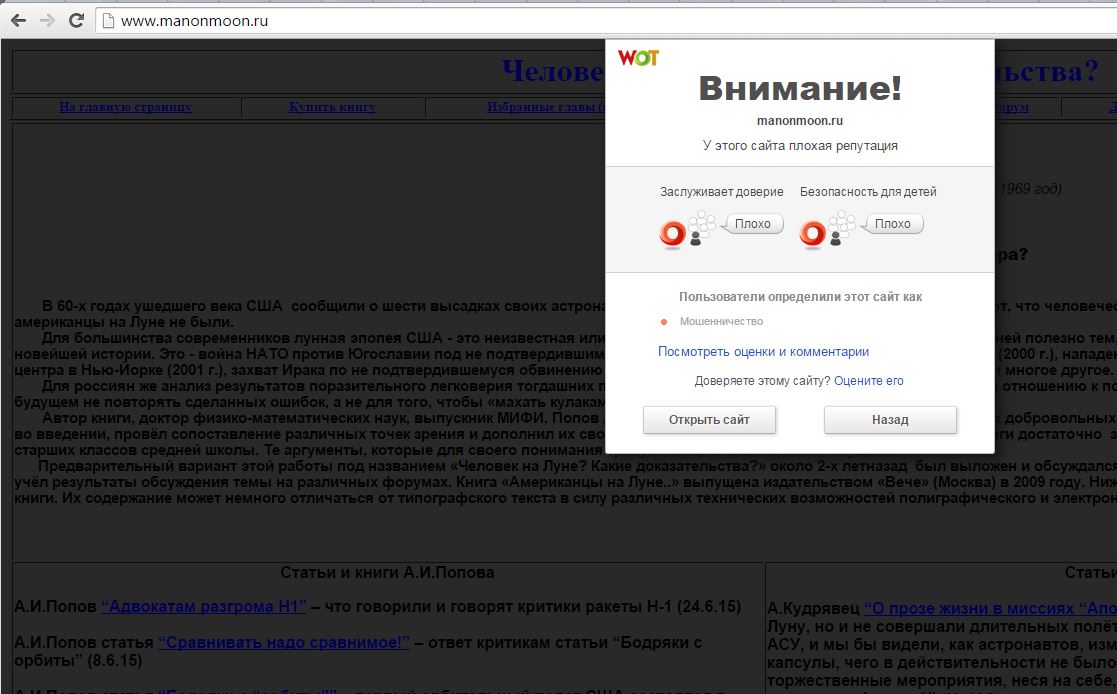The height and width of the screenshot is (694, 1117).
Task: Click the people icon next to child safety rating
Action: click(842, 228)
